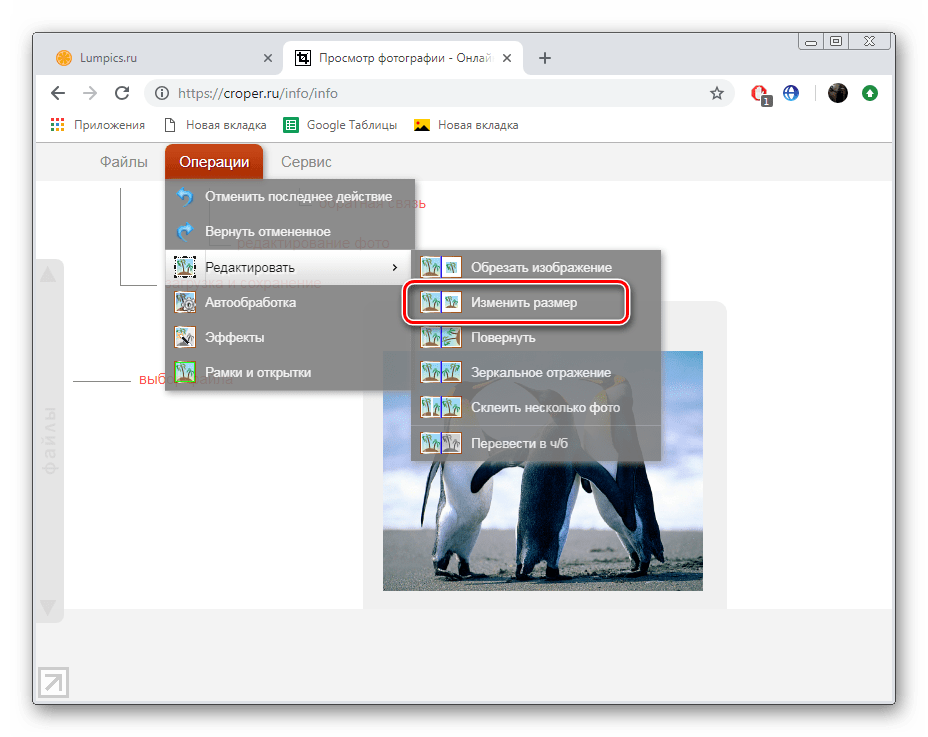Go back with the browser back arrow
The height and width of the screenshot is (737, 928).
click(x=58, y=93)
